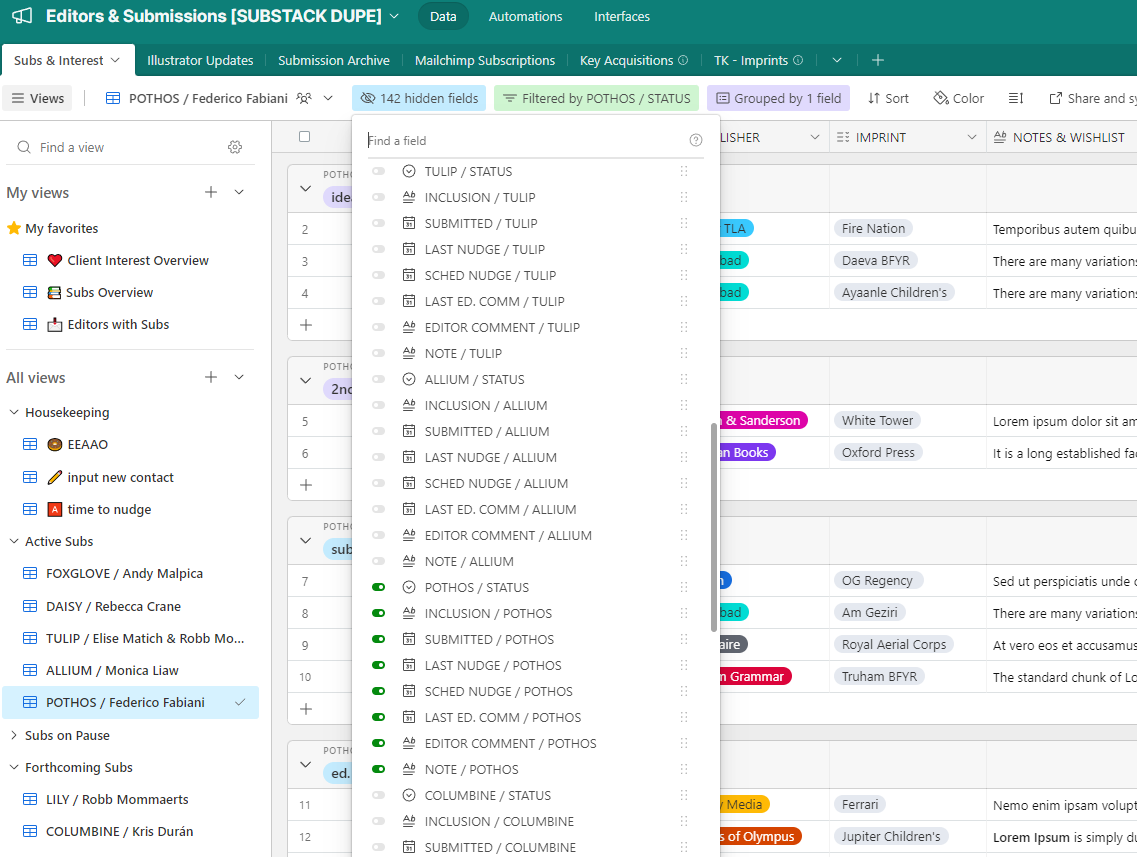The height and width of the screenshot is (857, 1137).
Task: Open the more tables dropdown chevron
Action: click(837, 60)
